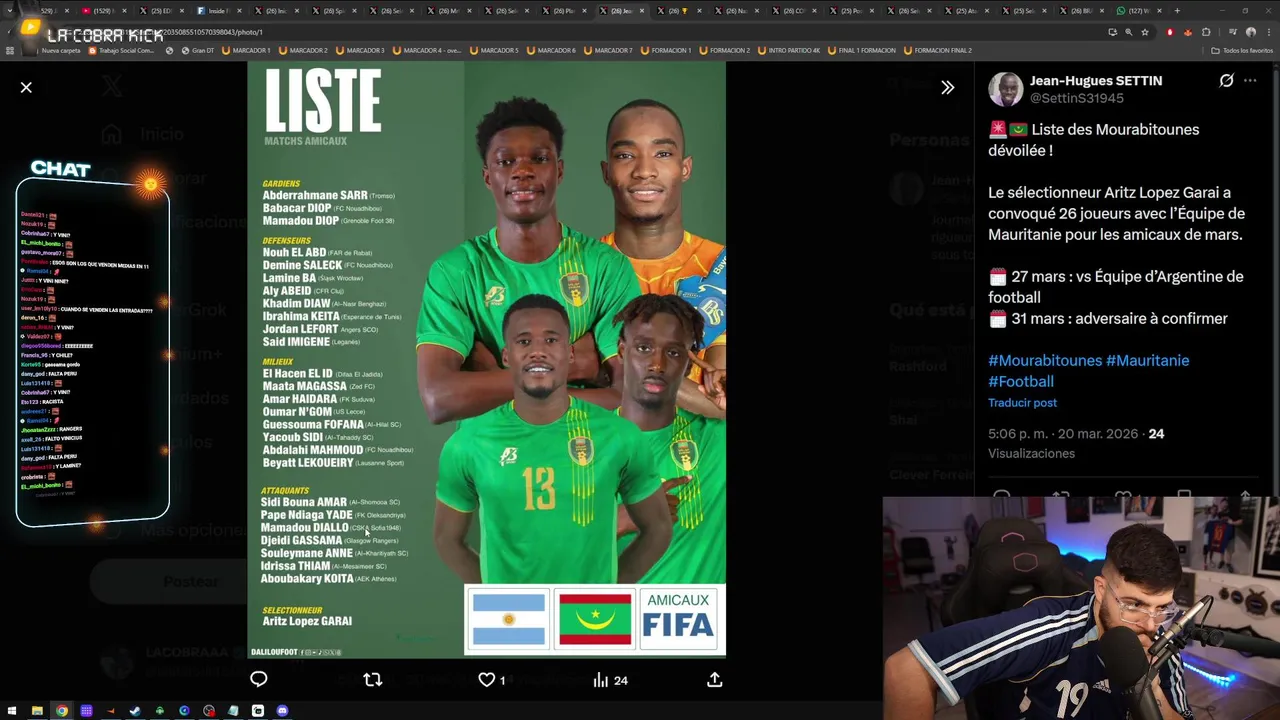
Task: Open the #Mourabitounes hashtag
Action: [1045, 360]
